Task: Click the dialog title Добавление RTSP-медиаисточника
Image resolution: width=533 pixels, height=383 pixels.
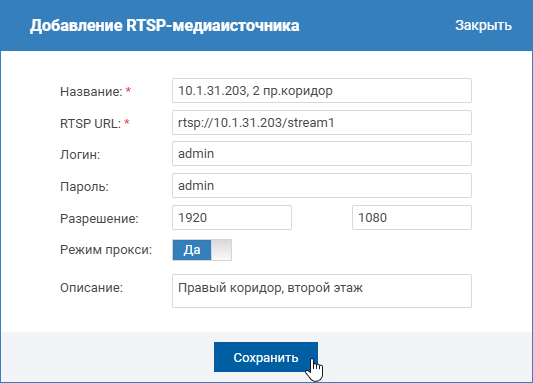Action: tap(165, 25)
